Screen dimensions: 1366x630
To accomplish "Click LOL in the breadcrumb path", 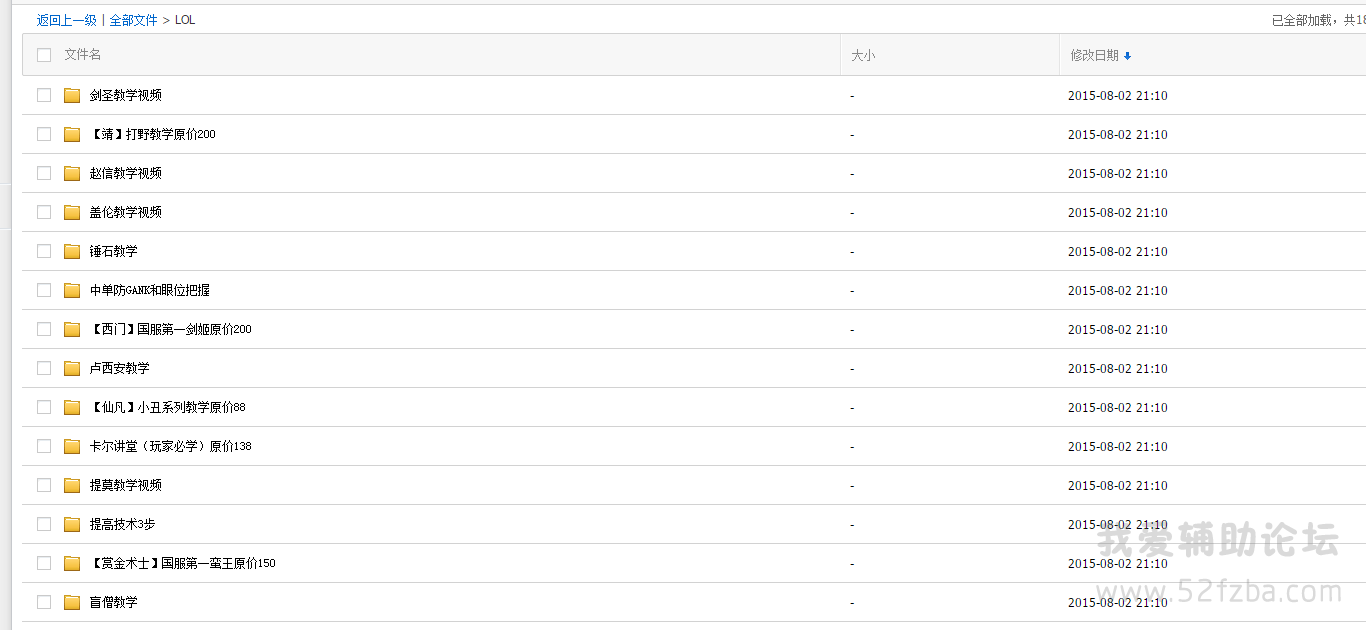I will (x=185, y=20).
